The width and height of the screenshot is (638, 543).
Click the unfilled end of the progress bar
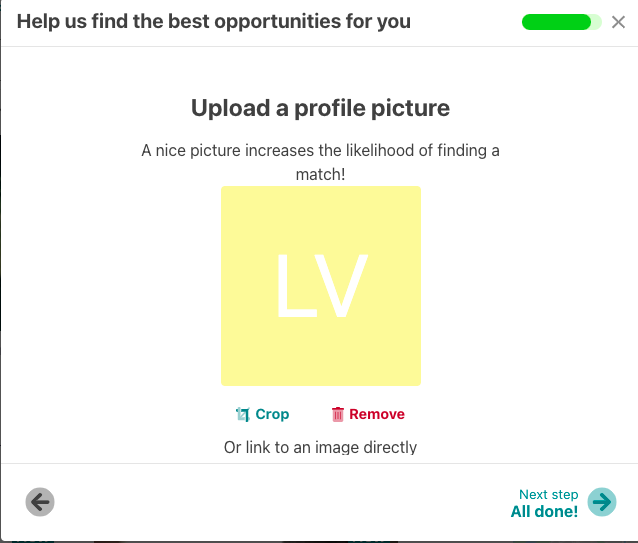tap(597, 22)
